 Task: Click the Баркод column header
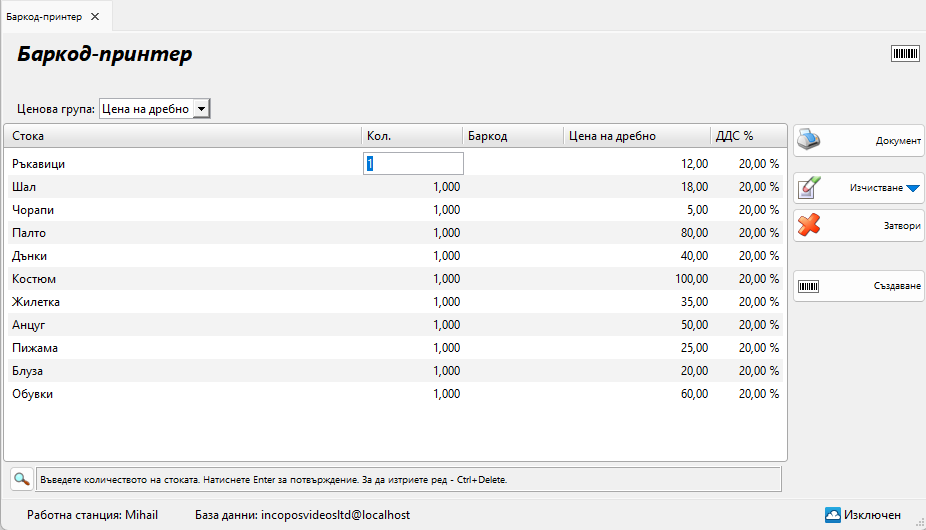point(510,136)
